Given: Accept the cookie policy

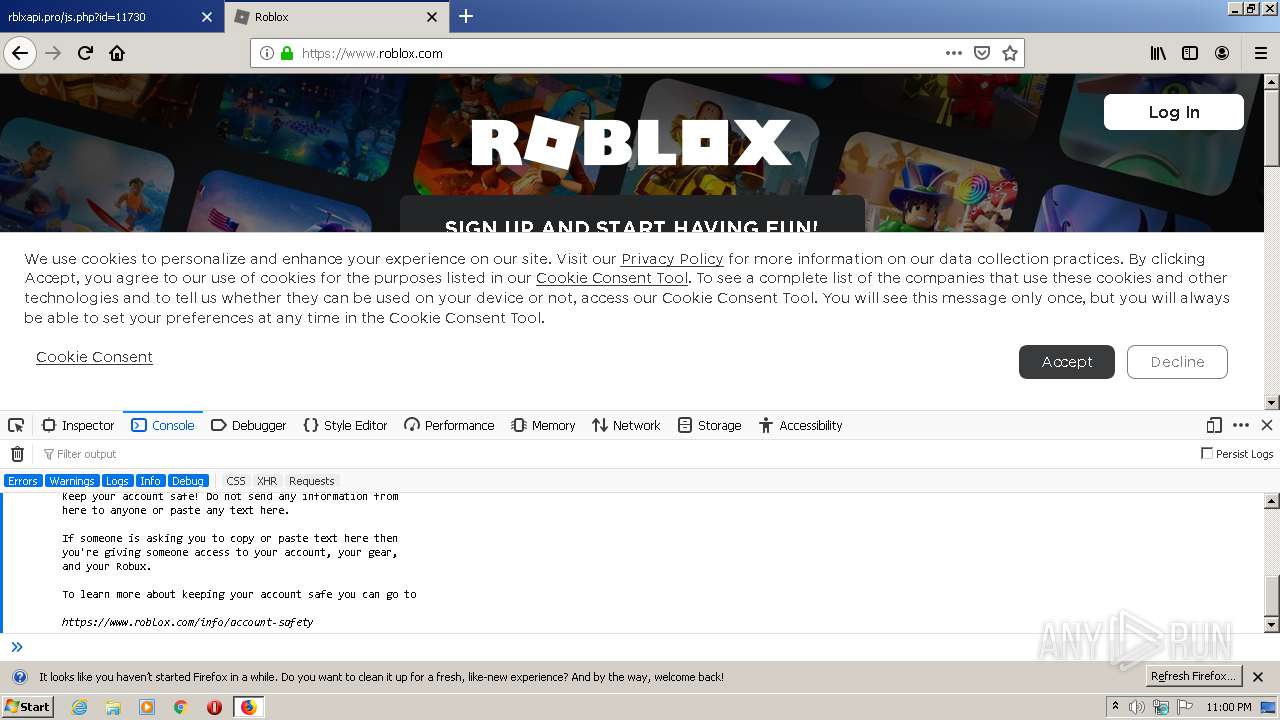Looking at the screenshot, I should [x=1067, y=362].
